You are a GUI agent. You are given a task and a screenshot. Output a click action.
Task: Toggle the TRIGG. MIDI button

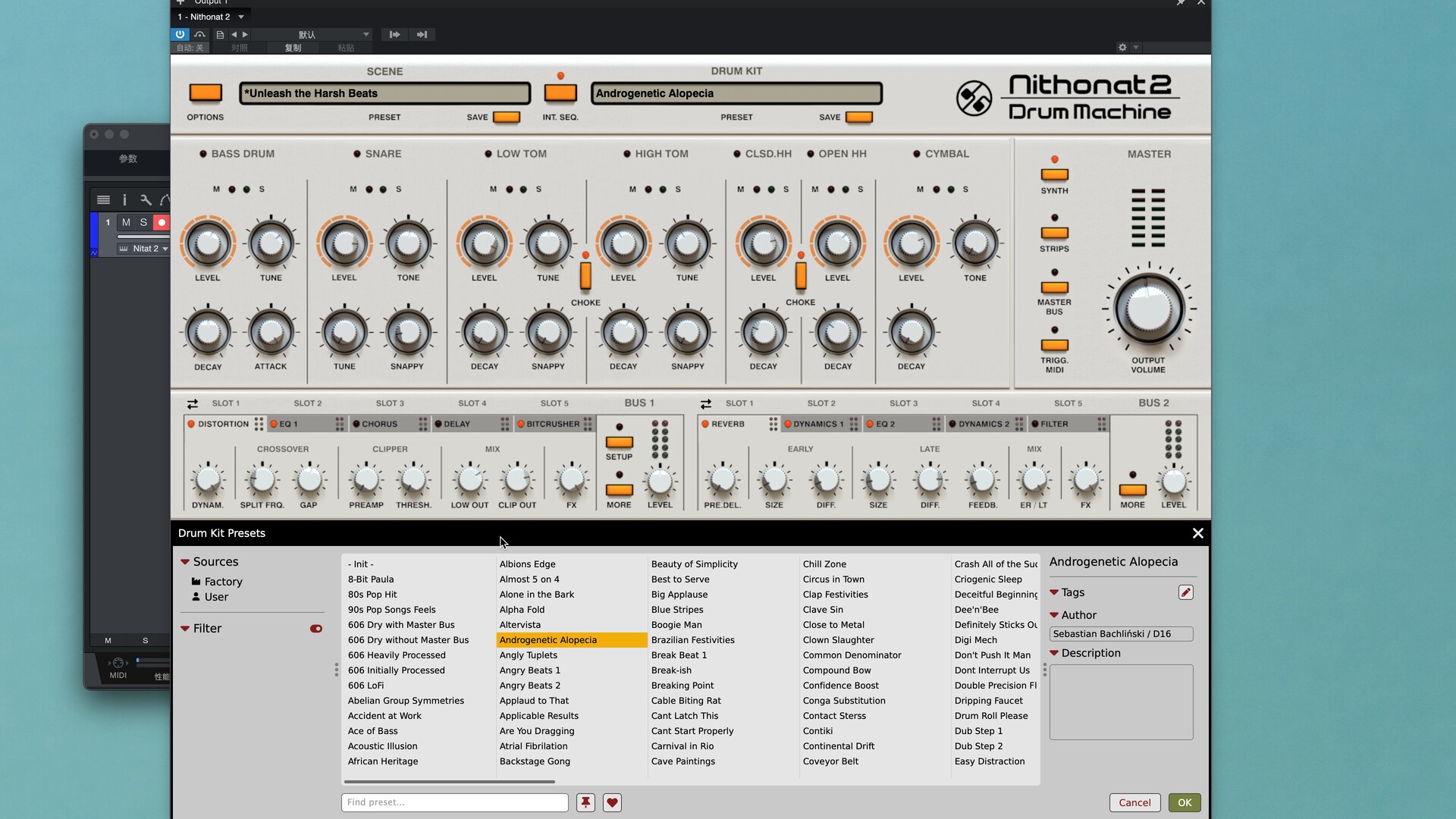(1054, 345)
